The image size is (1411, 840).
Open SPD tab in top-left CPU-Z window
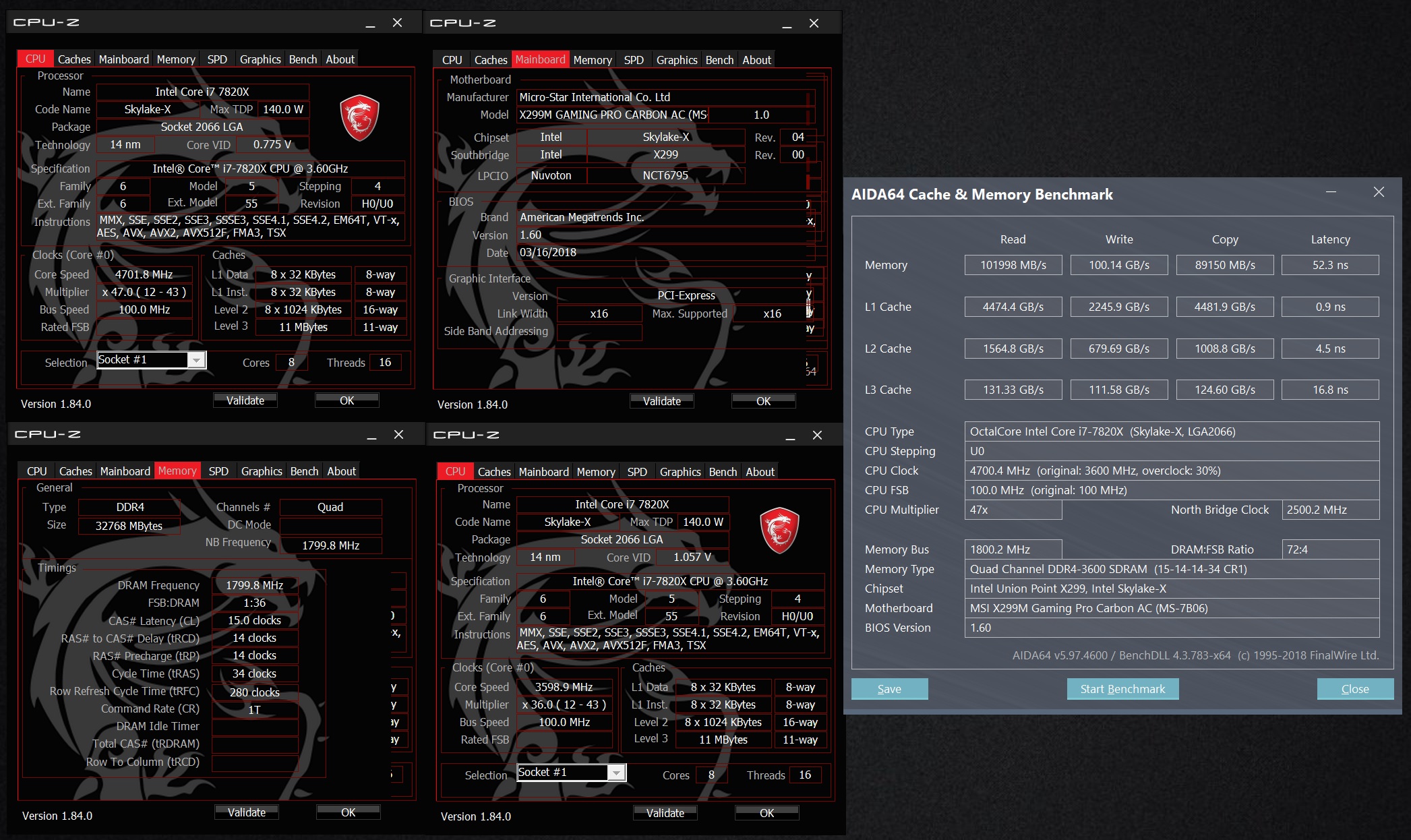(217, 59)
